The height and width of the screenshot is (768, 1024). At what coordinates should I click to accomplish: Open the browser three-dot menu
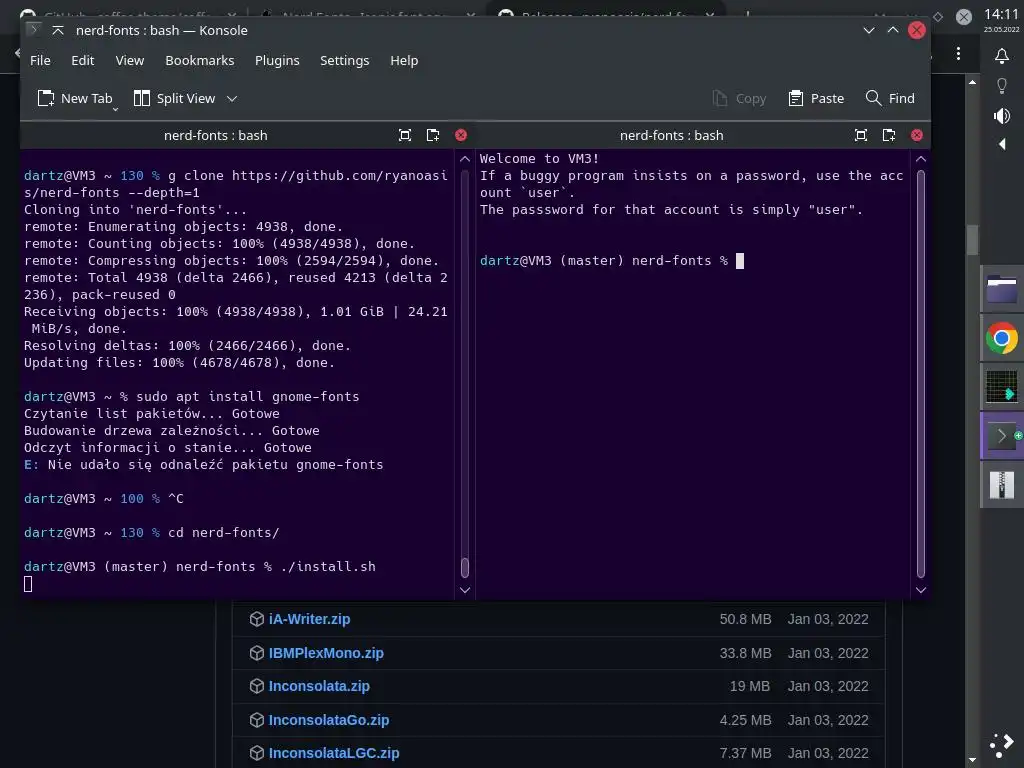point(958,54)
